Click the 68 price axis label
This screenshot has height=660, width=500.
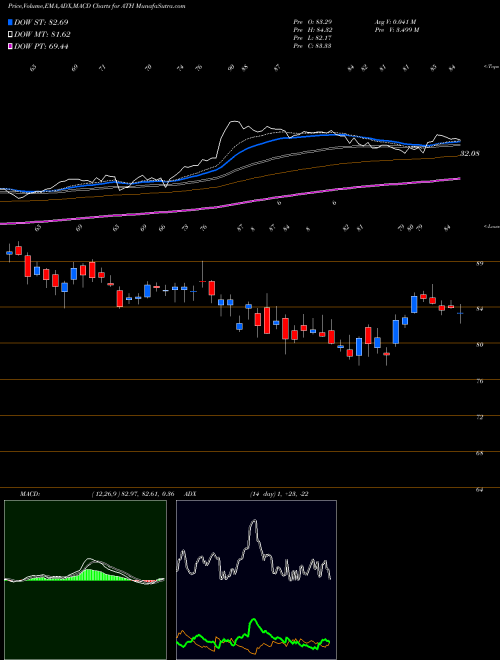pyautogui.click(x=481, y=454)
